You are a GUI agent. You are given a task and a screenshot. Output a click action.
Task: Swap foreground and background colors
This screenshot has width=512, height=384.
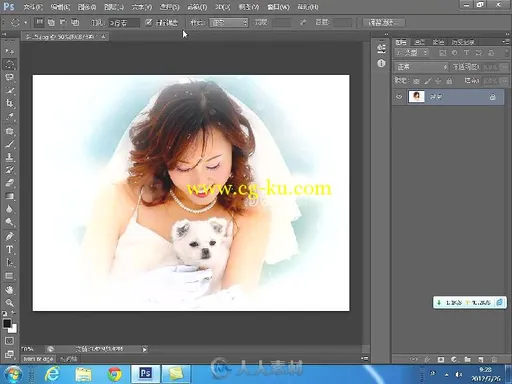click(x=14, y=313)
